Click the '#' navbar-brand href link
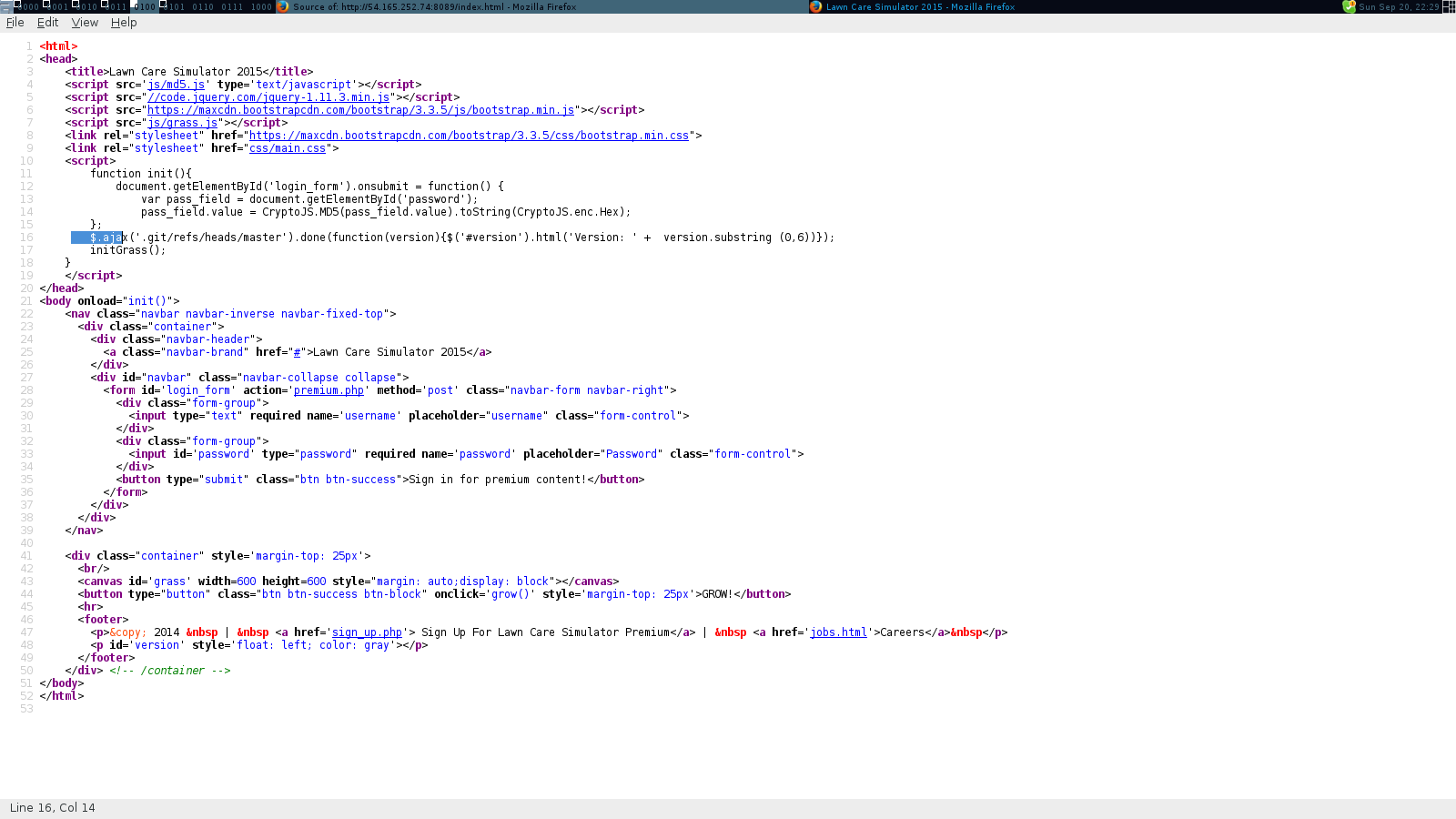Viewport: 1456px width, 819px height. 297,352
